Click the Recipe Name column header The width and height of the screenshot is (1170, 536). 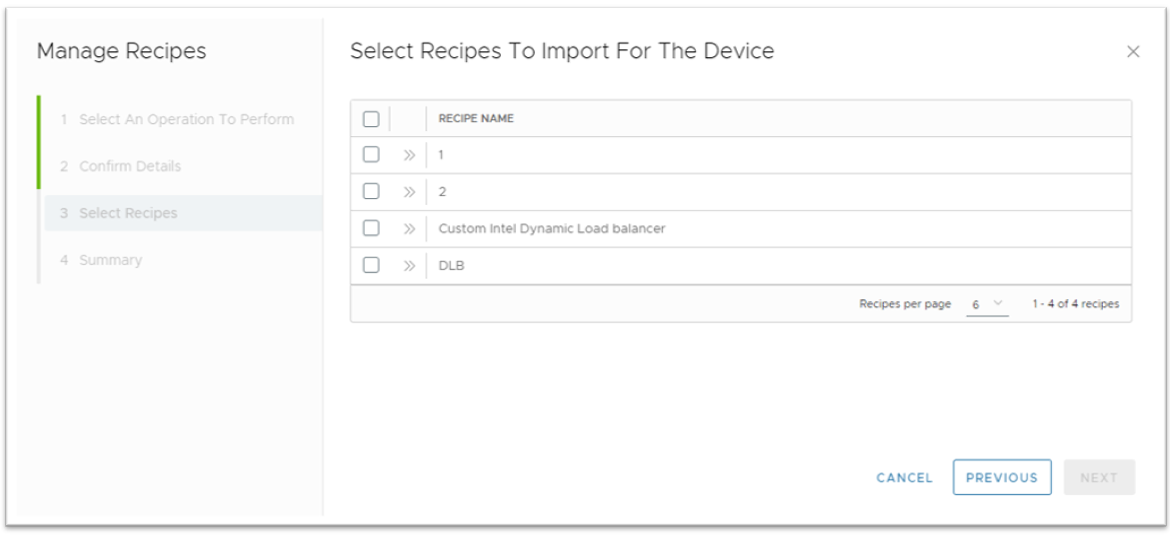click(x=476, y=119)
